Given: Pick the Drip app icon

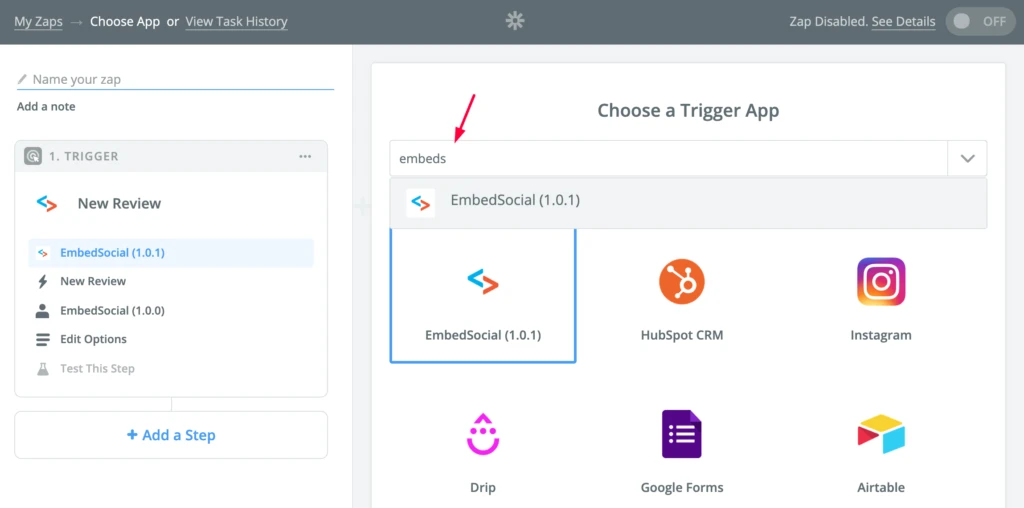Looking at the screenshot, I should pyautogui.click(x=483, y=434).
